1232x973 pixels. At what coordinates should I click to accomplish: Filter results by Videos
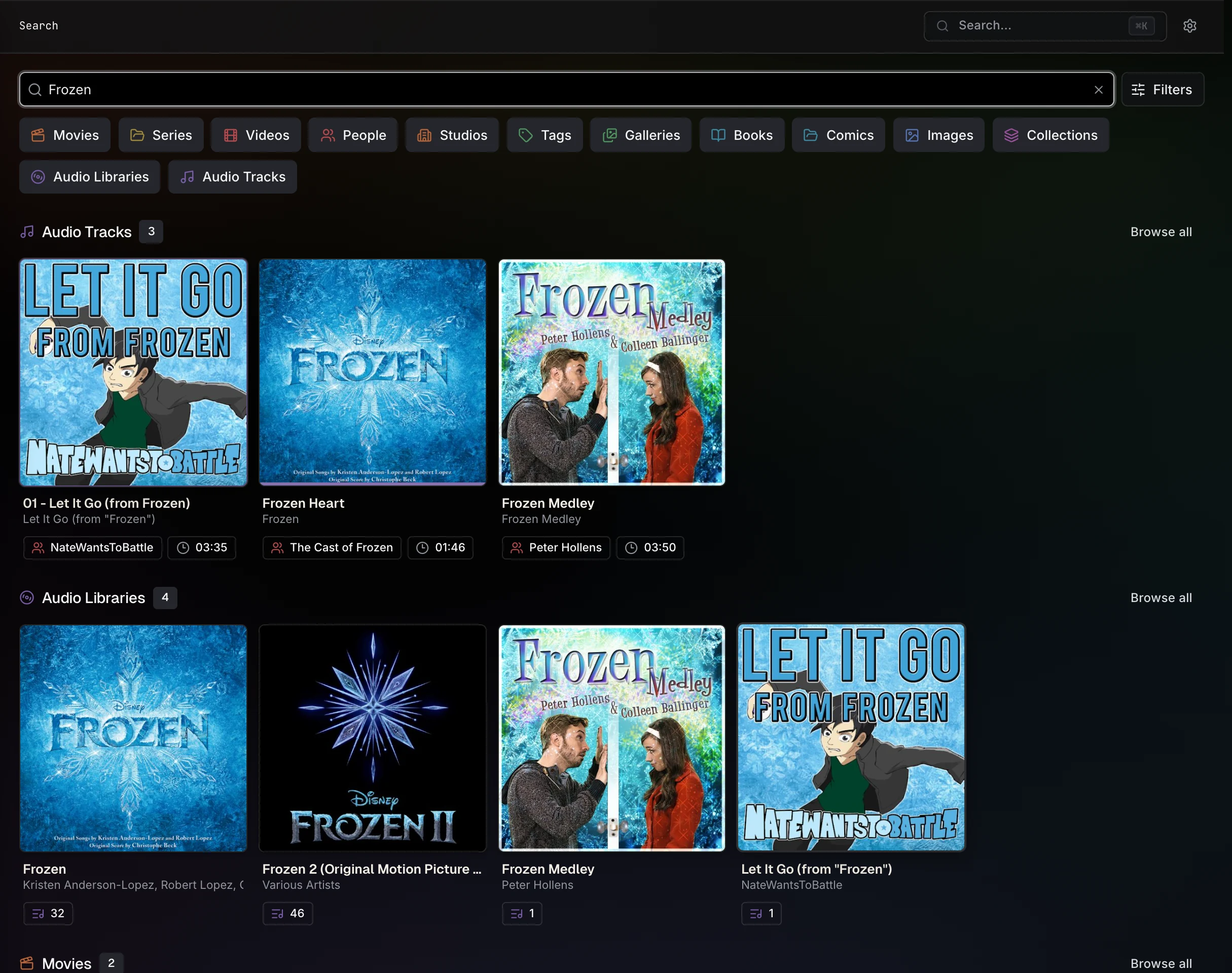point(256,135)
